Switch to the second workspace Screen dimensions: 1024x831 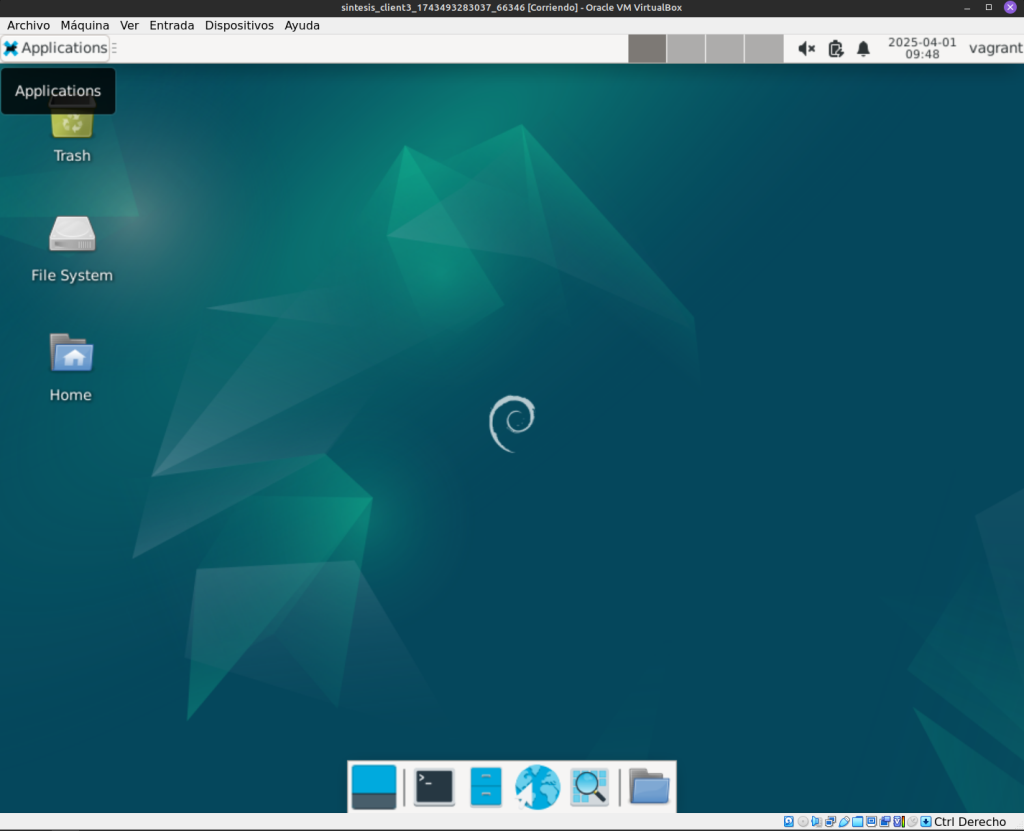click(x=686, y=49)
